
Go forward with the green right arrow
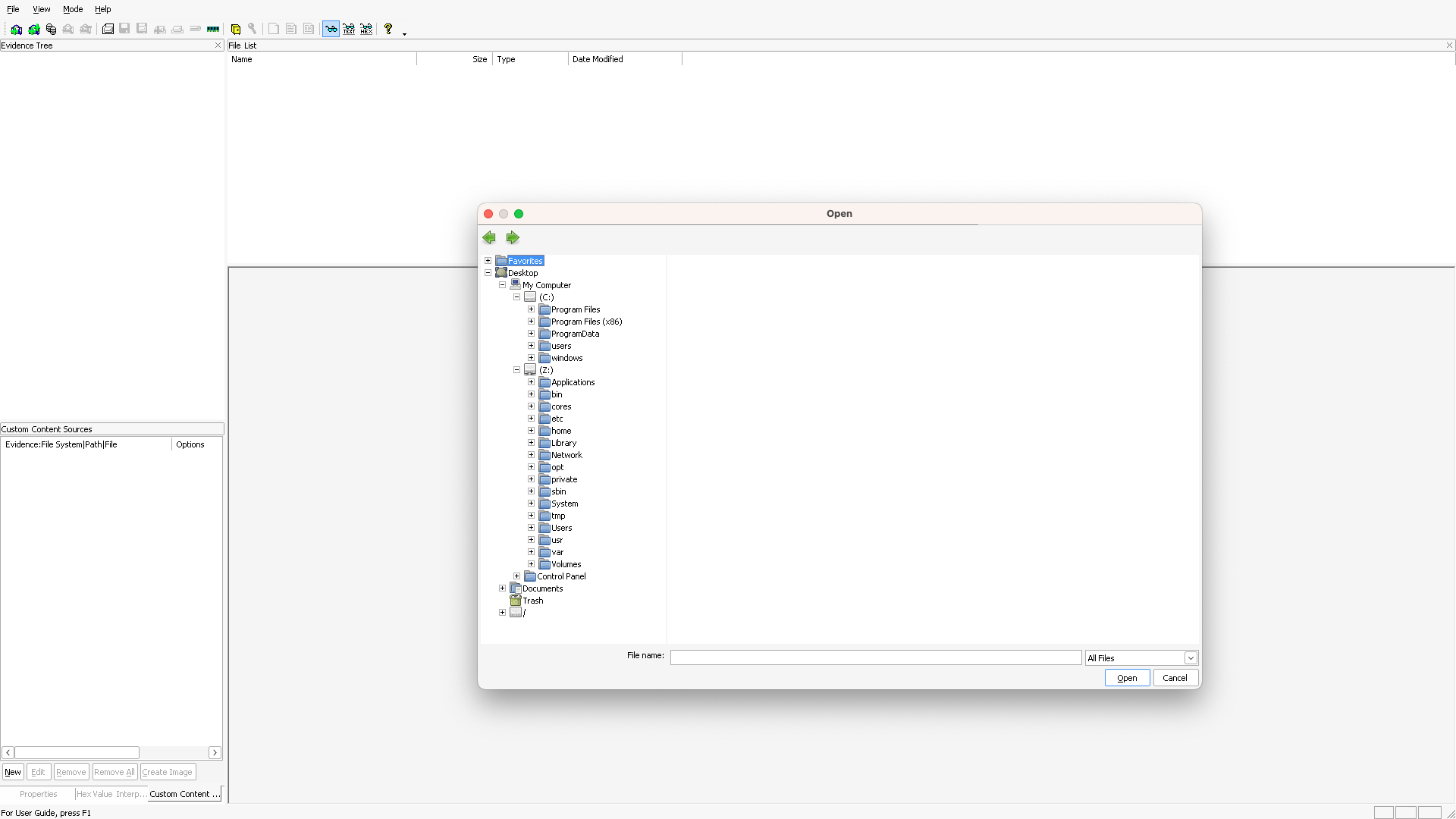click(x=513, y=237)
